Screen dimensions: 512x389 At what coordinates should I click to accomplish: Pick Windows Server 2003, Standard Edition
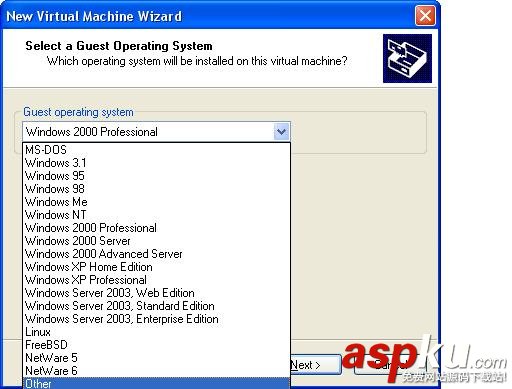pyautogui.click(x=156, y=306)
